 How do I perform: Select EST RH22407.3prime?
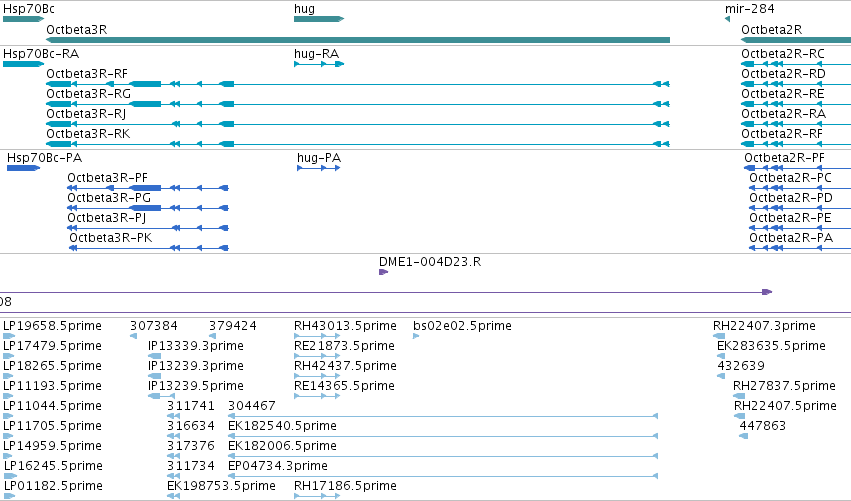[x=764, y=326]
